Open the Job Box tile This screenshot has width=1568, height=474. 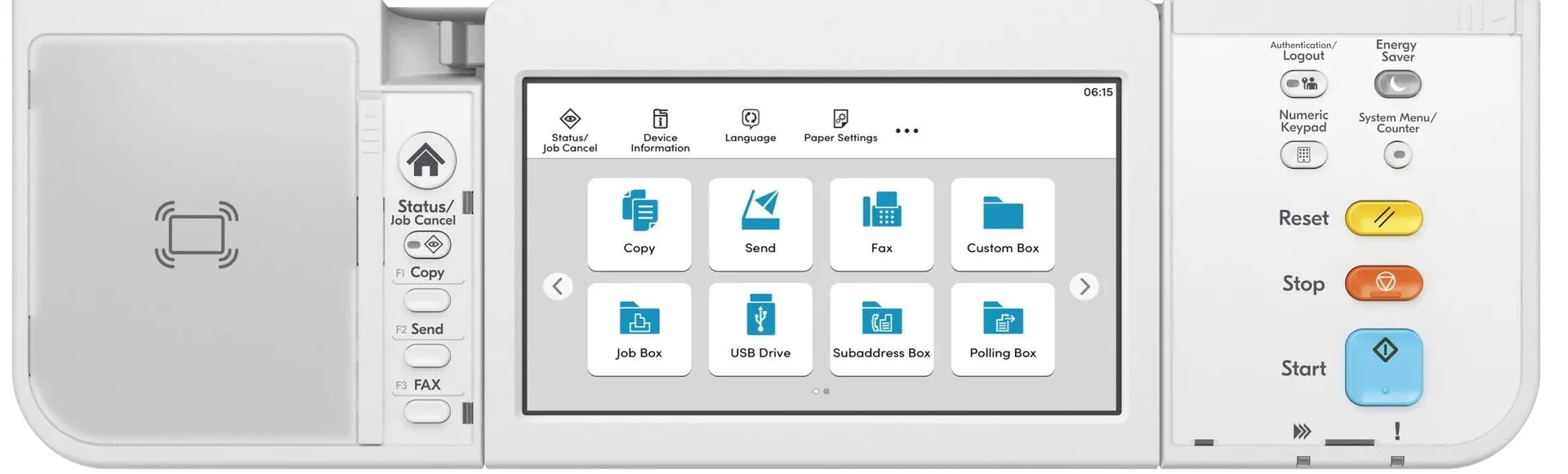point(639,330)
